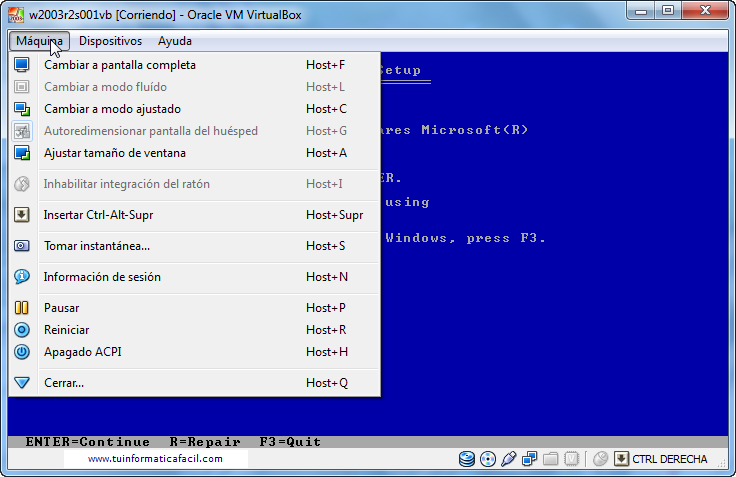Select Autoredimensionar pantalla del huésped

coord(194,131)
